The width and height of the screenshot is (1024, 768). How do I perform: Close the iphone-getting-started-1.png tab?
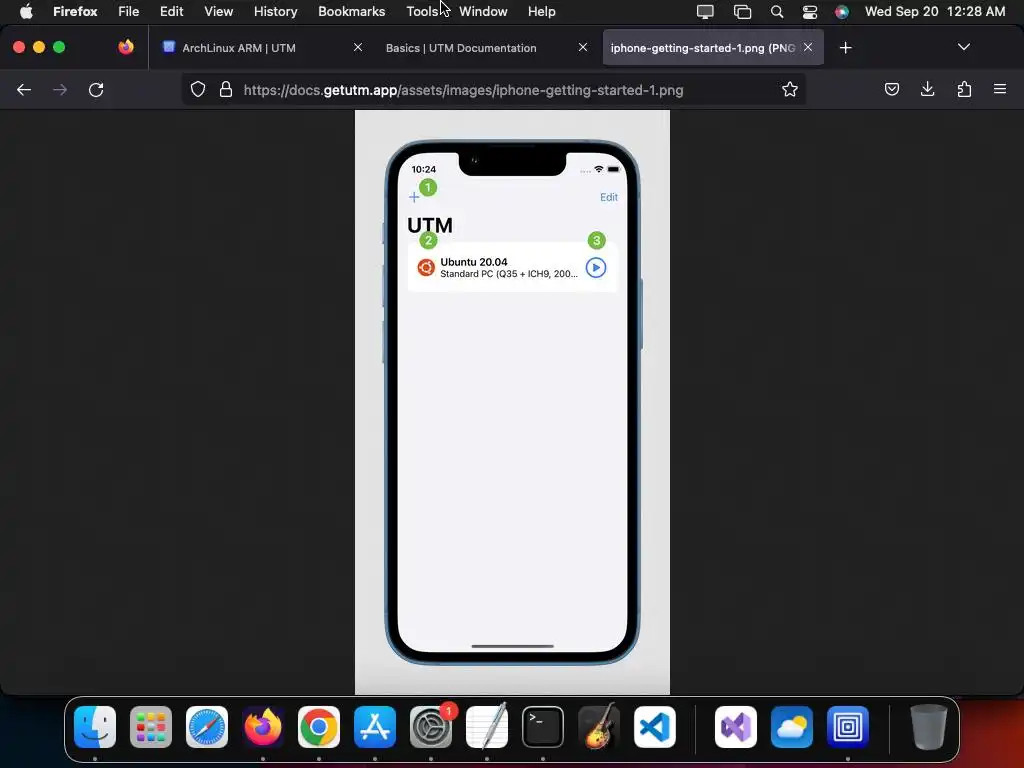(808, 47)
